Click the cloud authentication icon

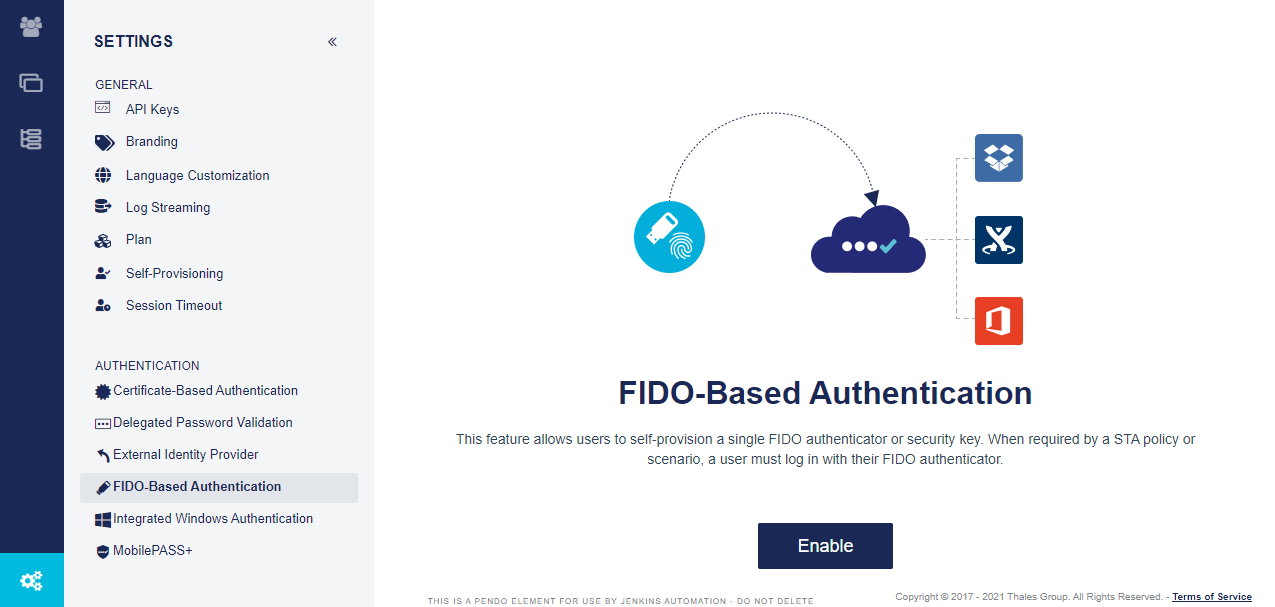(x=868, y=241)
